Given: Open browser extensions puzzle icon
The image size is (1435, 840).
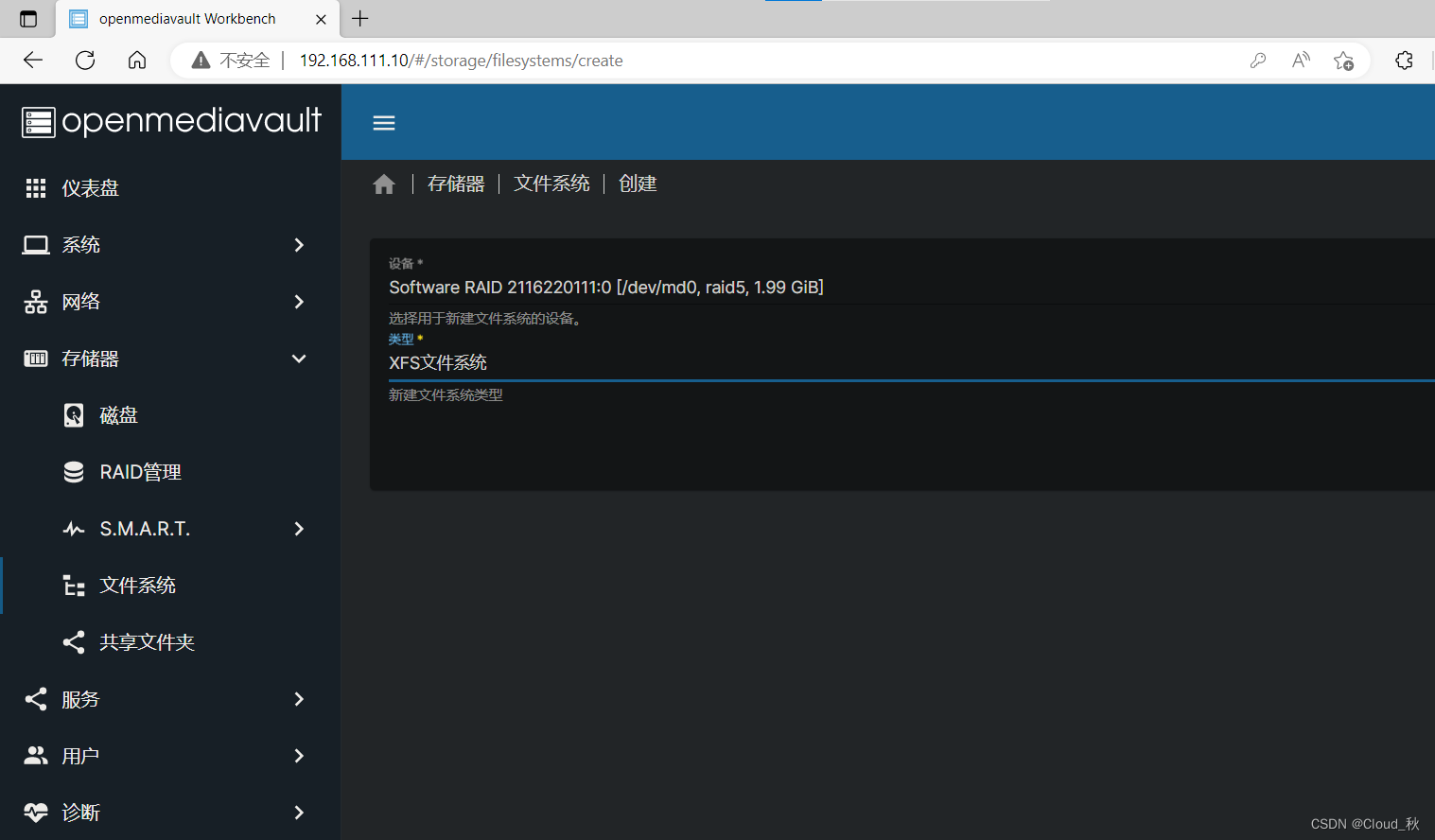Looking at the screenshot, I should coord(1405,61).
